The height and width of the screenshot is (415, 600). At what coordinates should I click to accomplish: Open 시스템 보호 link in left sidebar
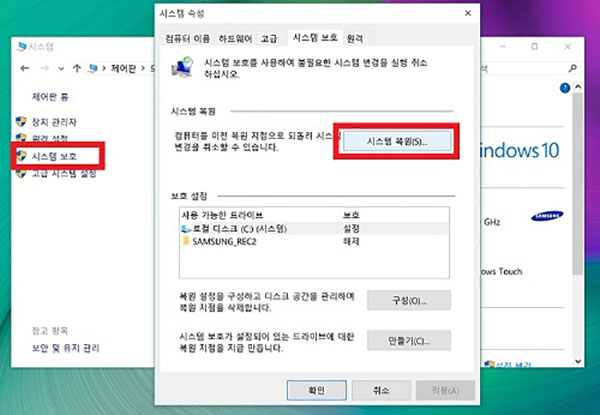(x=54, y=156)
